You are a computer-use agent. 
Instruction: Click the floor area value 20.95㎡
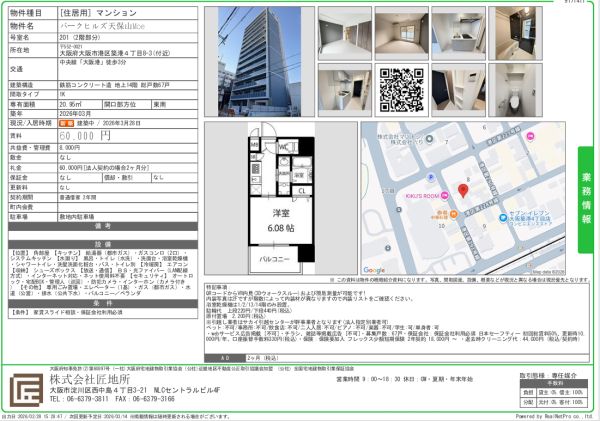coord(70,104)
